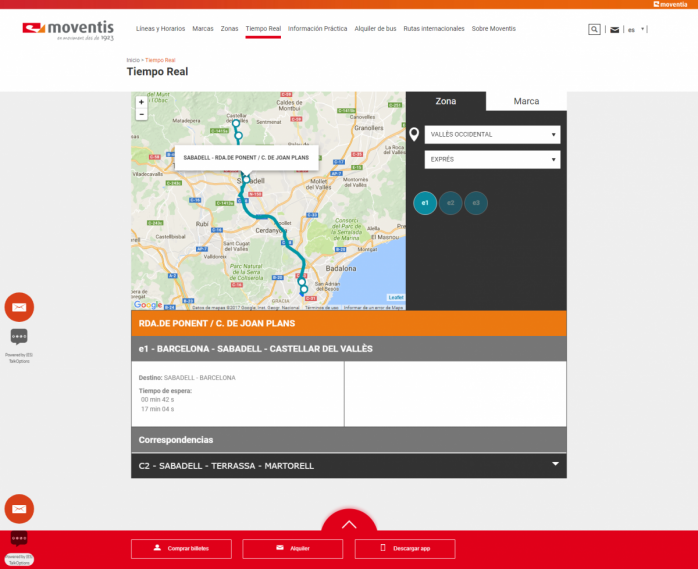Click the Tiempo Real breadcrumb link
Image resolution: width=698 pixels, height=569 pixels.
click(160, 60)
